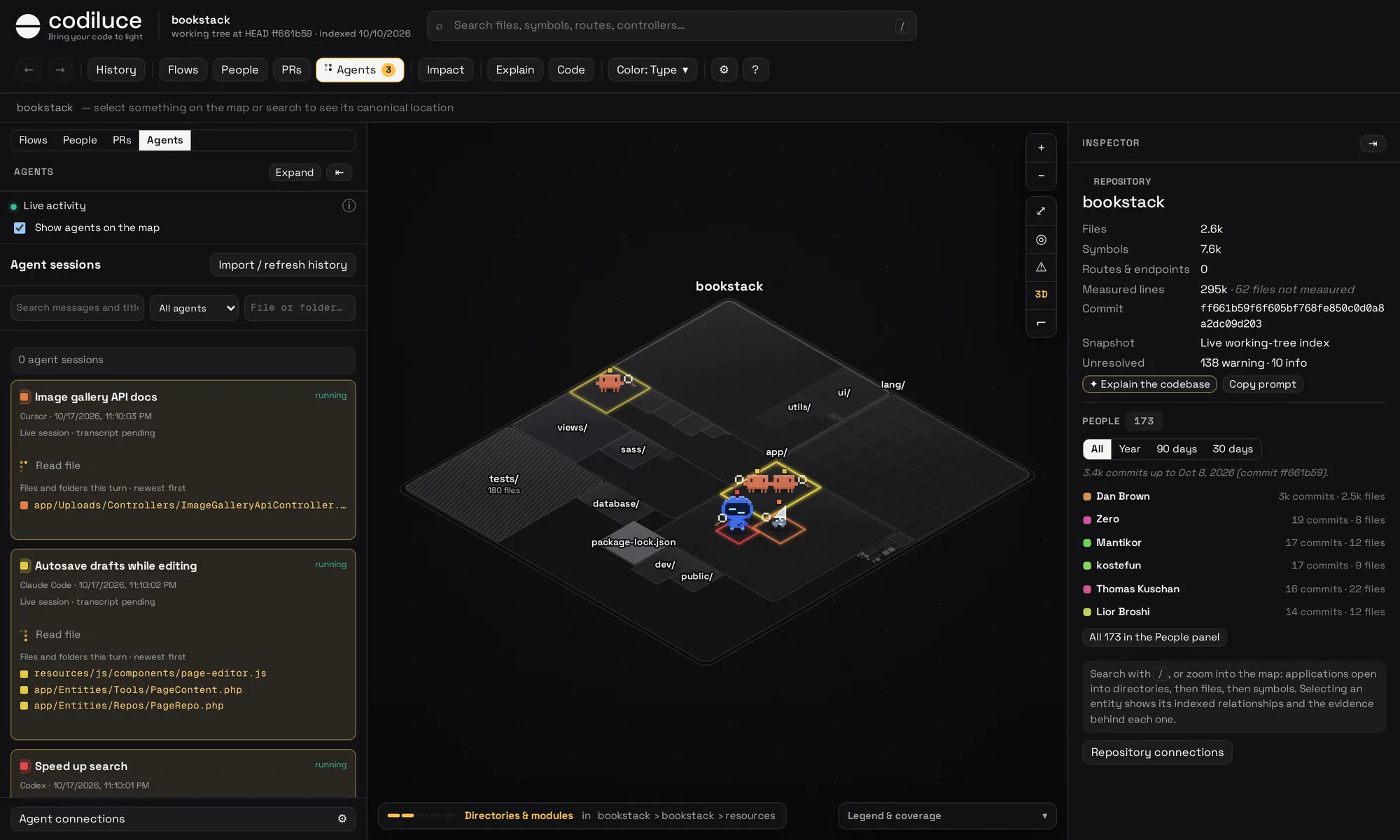Open the Color: Type dropdown

click(x=652, y=70)
